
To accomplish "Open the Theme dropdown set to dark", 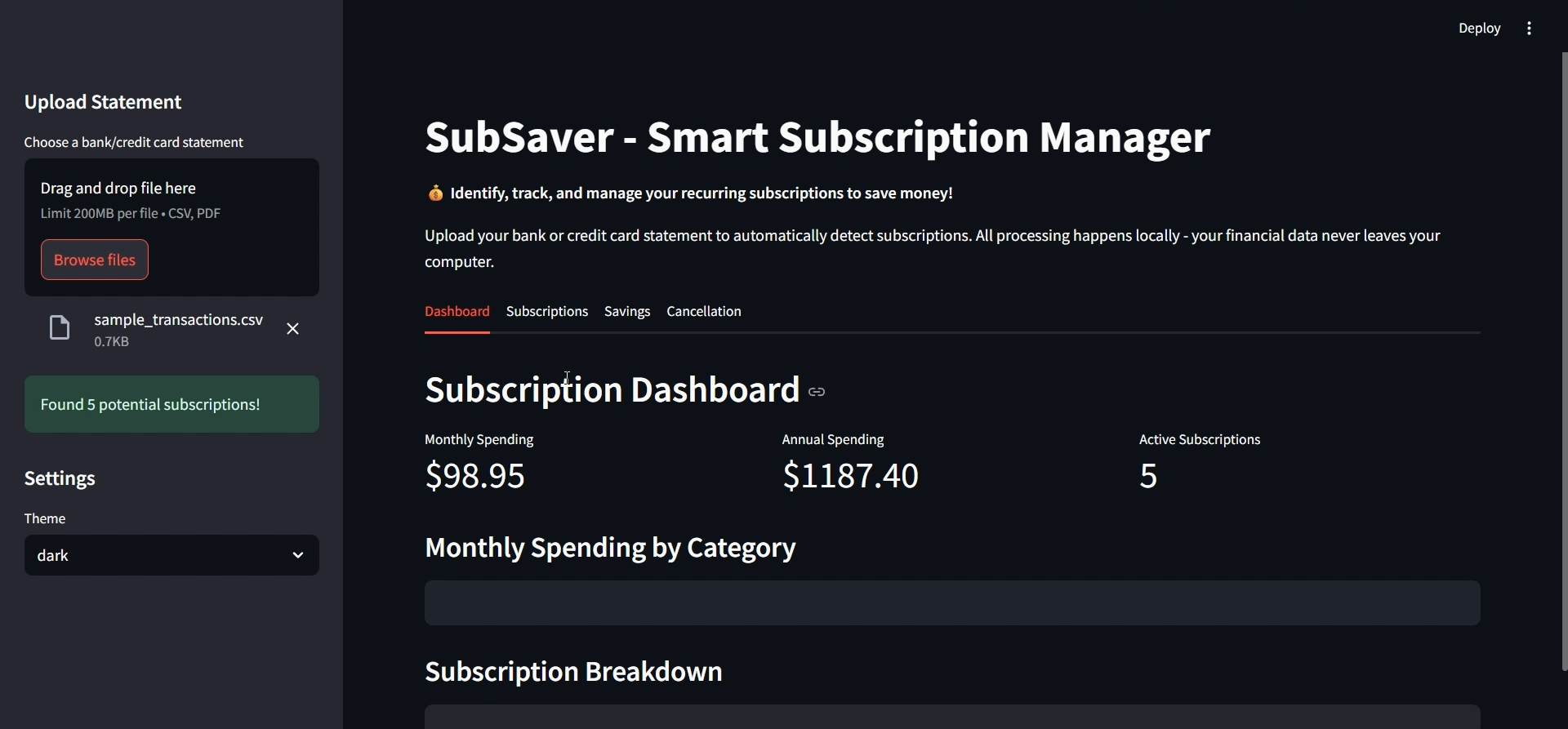I will click(x=171, y=555).
